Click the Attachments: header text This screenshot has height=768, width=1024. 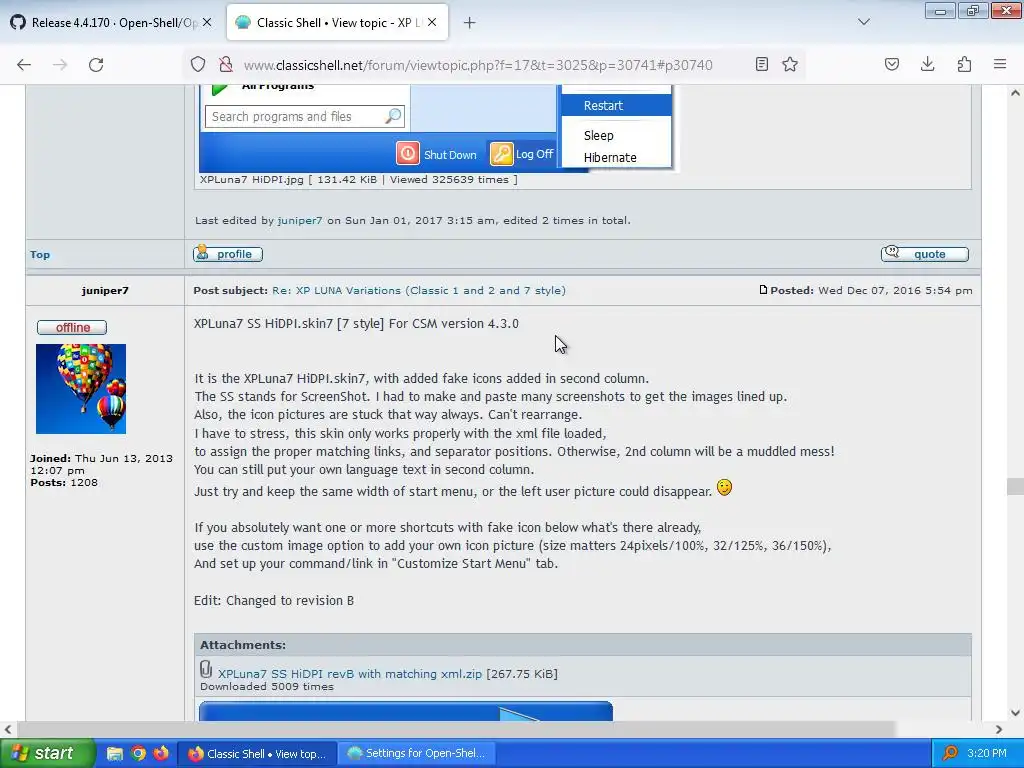[x=243, y=645]
